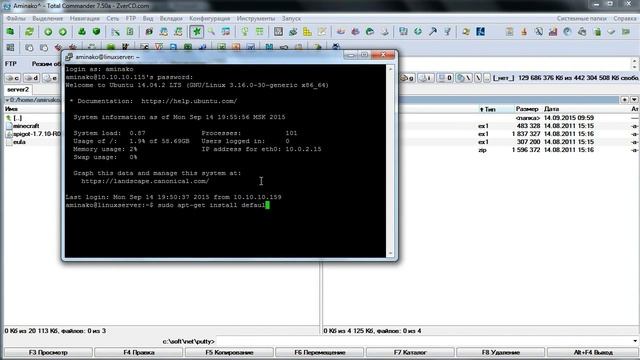Click the network drive 0 button in right panel
The image size is (640, 360).
pos(445,78)
